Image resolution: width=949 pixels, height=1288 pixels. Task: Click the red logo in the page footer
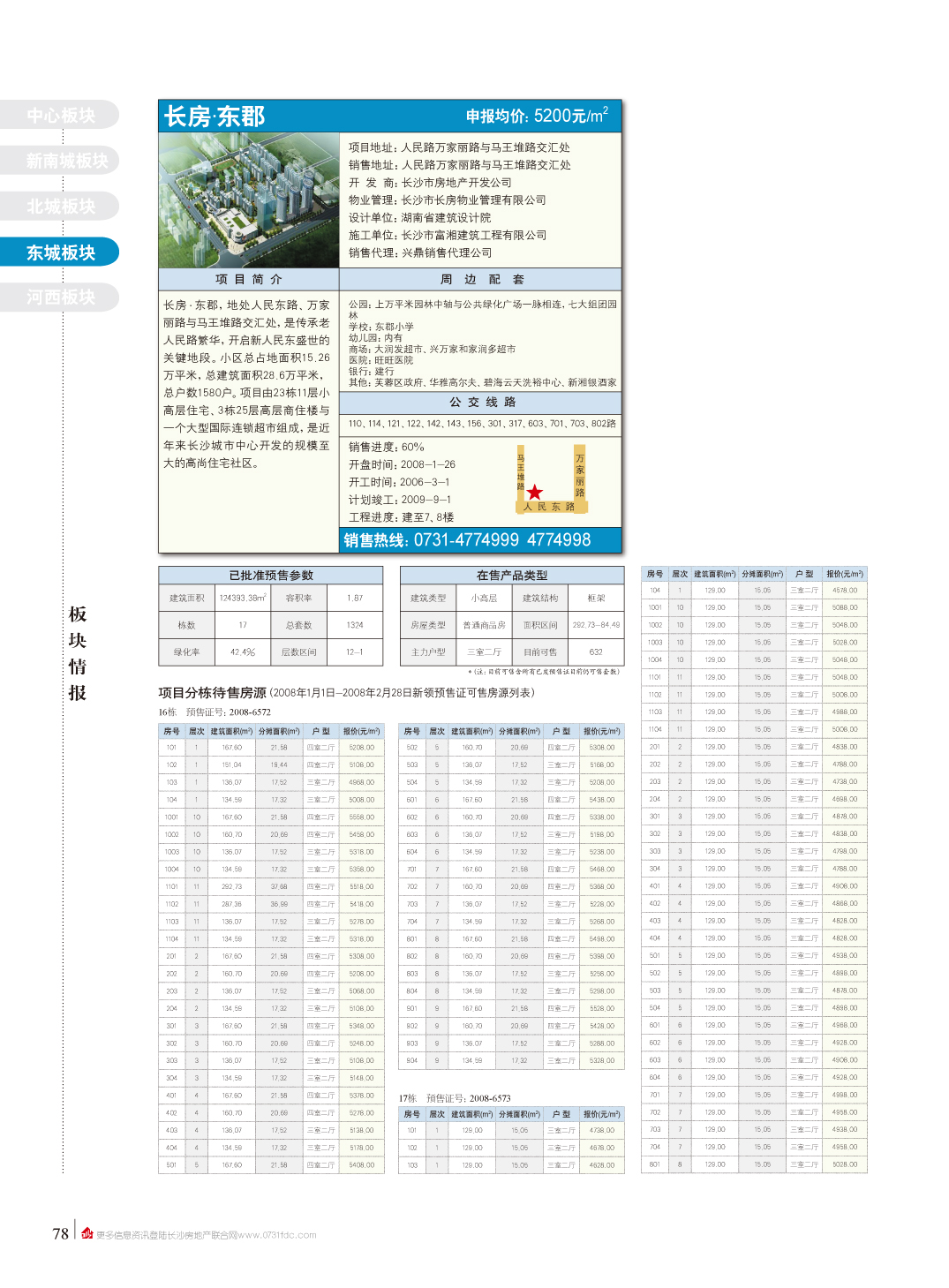tap(87, 1233)
